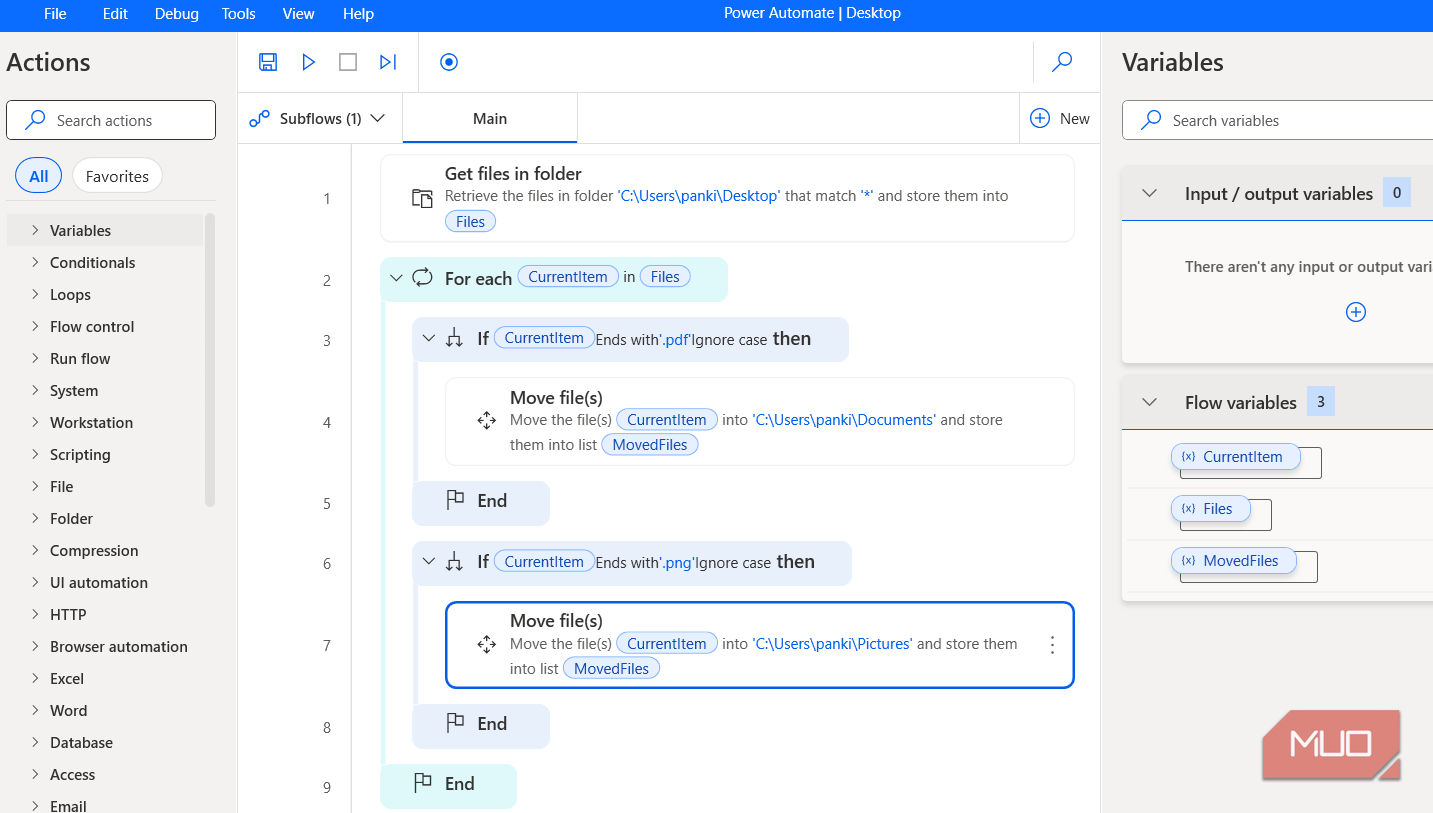Click the Subflows icon

coord(260,118)
